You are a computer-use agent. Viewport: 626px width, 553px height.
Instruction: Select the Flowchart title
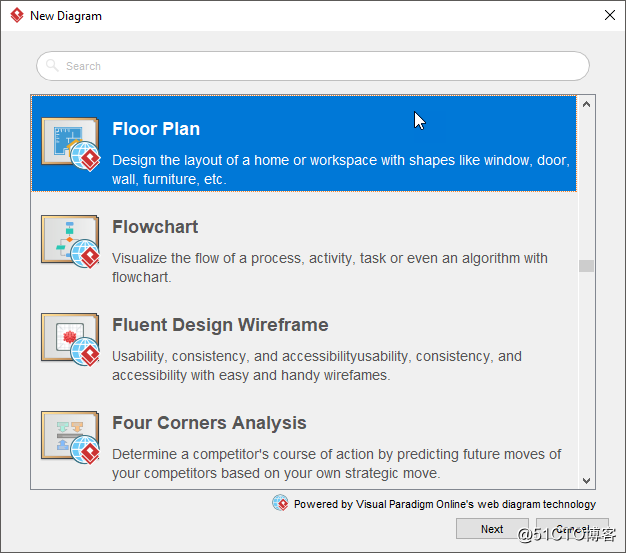[155, 227]
